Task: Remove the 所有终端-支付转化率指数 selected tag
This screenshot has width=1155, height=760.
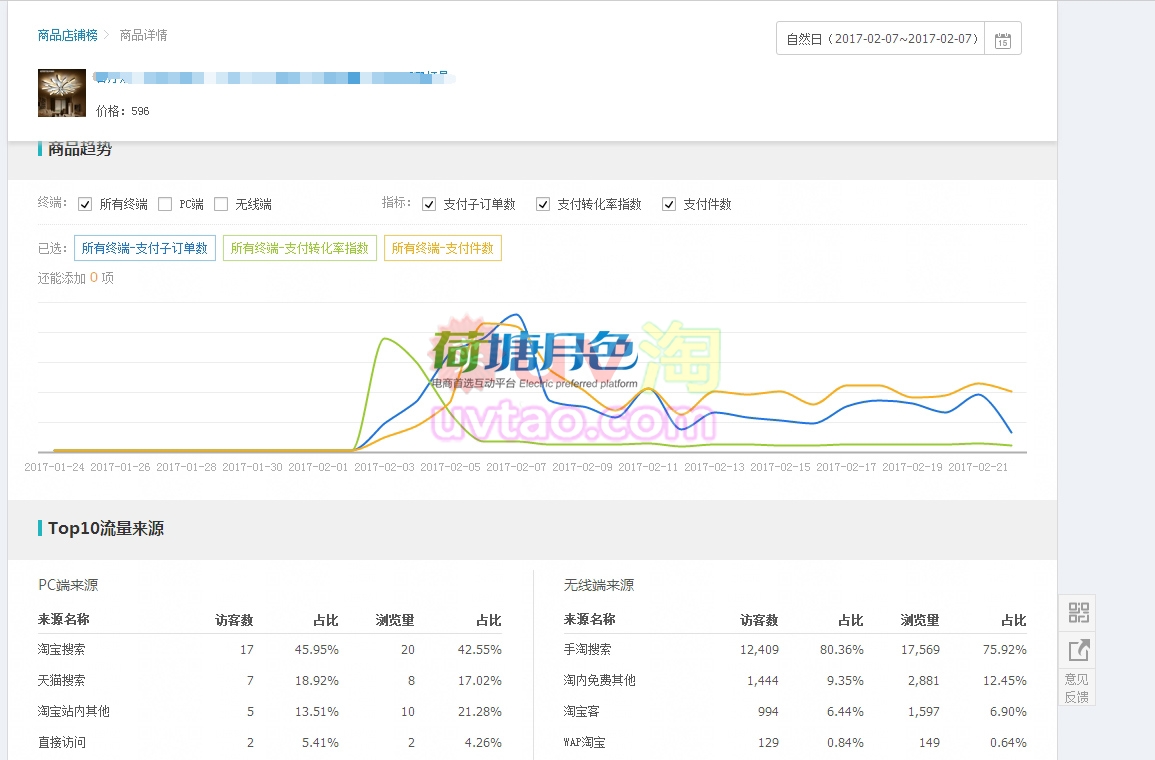Action: point(299,248)
